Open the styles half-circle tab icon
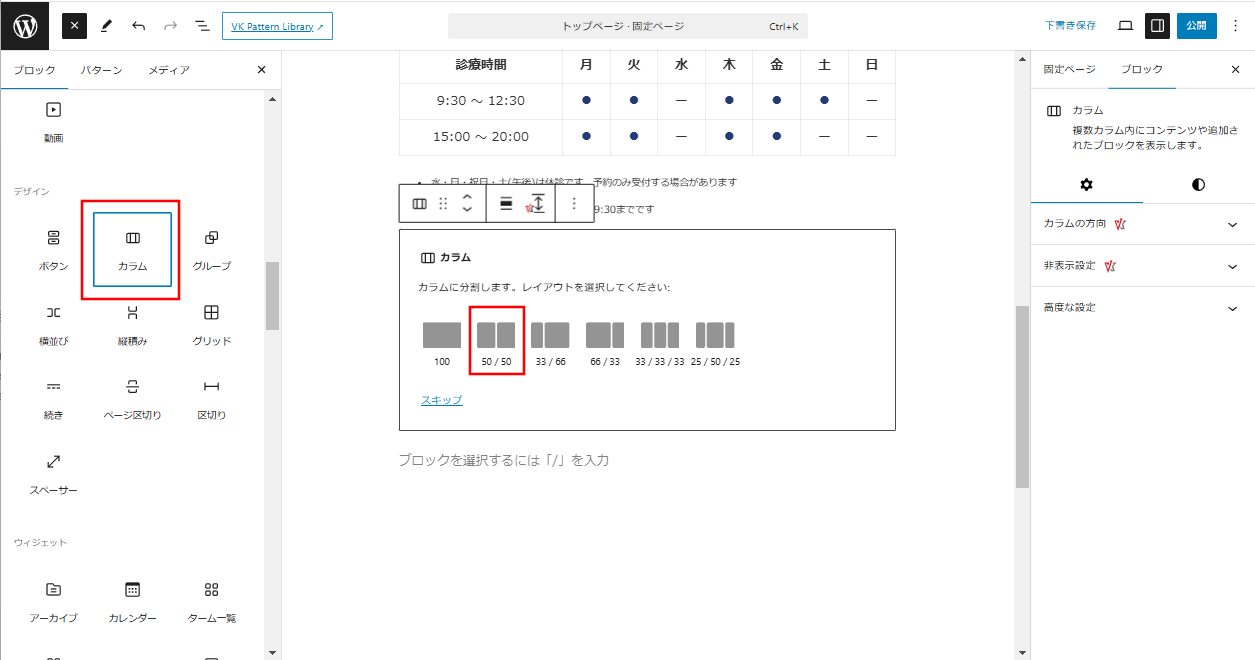The image size is (1255, 660). pyautogui.click(x=1198, y=185)
